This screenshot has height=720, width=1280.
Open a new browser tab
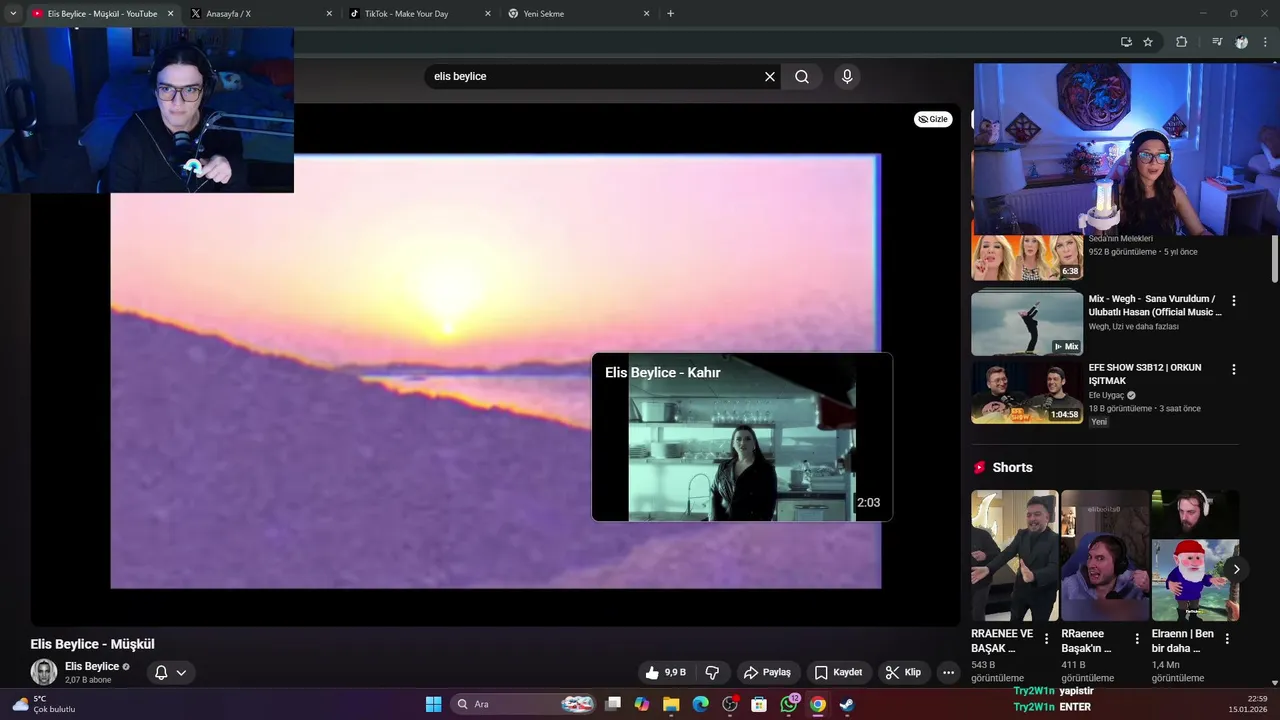click(670, 14)
